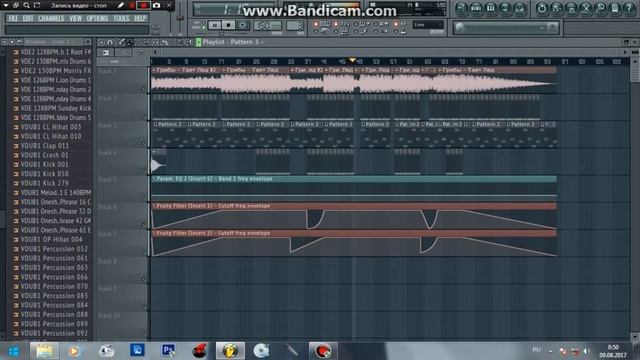The height and width of the screenshot is (360, 640).
Task: Click the Windows Start button
Action: point(13,351)
